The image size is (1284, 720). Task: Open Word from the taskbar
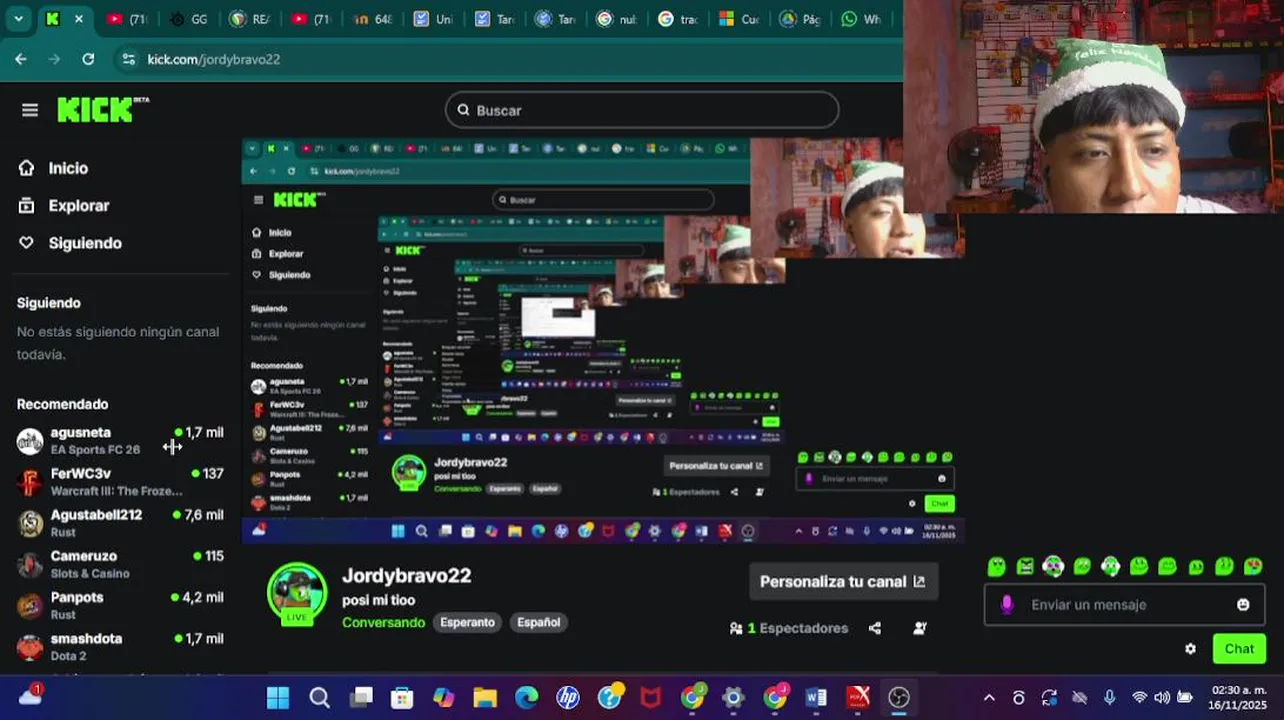coord(816,697)
